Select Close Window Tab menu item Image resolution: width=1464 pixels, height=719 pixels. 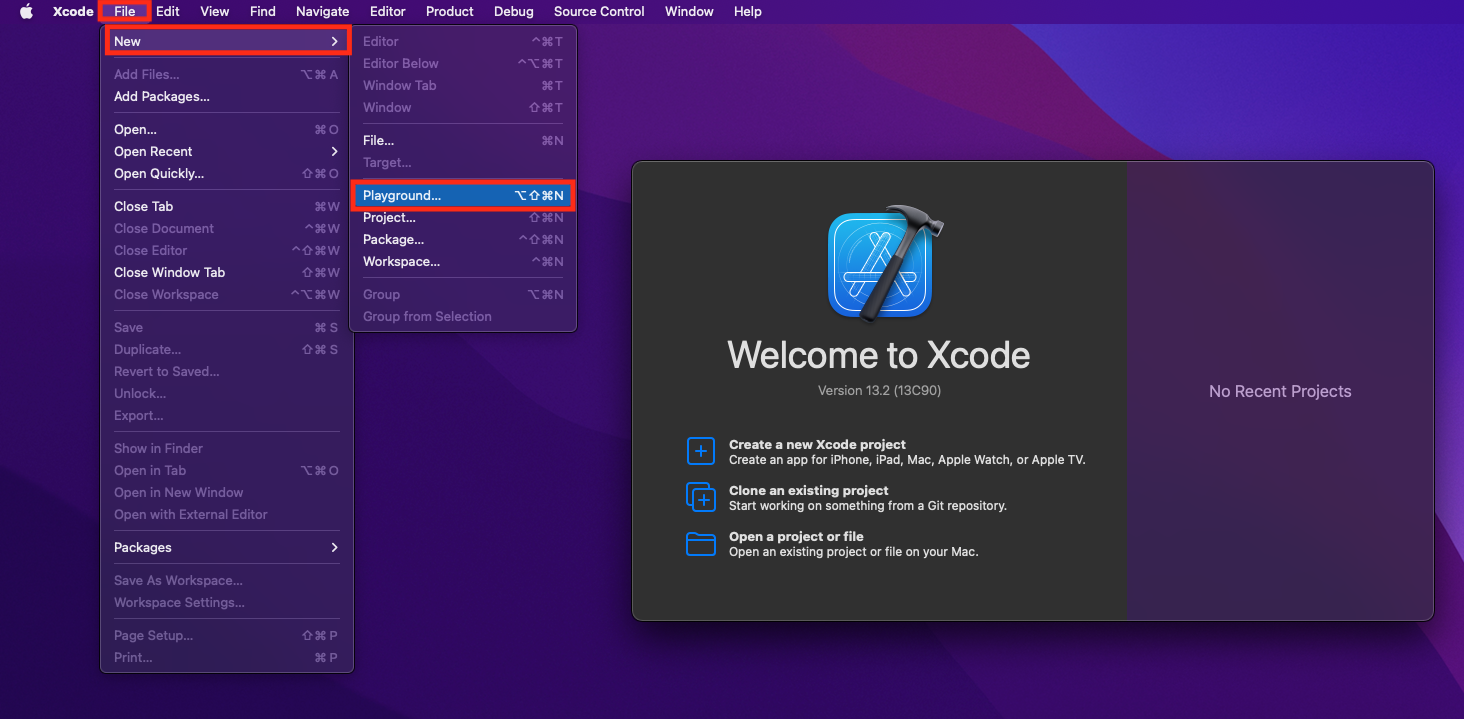169,272
